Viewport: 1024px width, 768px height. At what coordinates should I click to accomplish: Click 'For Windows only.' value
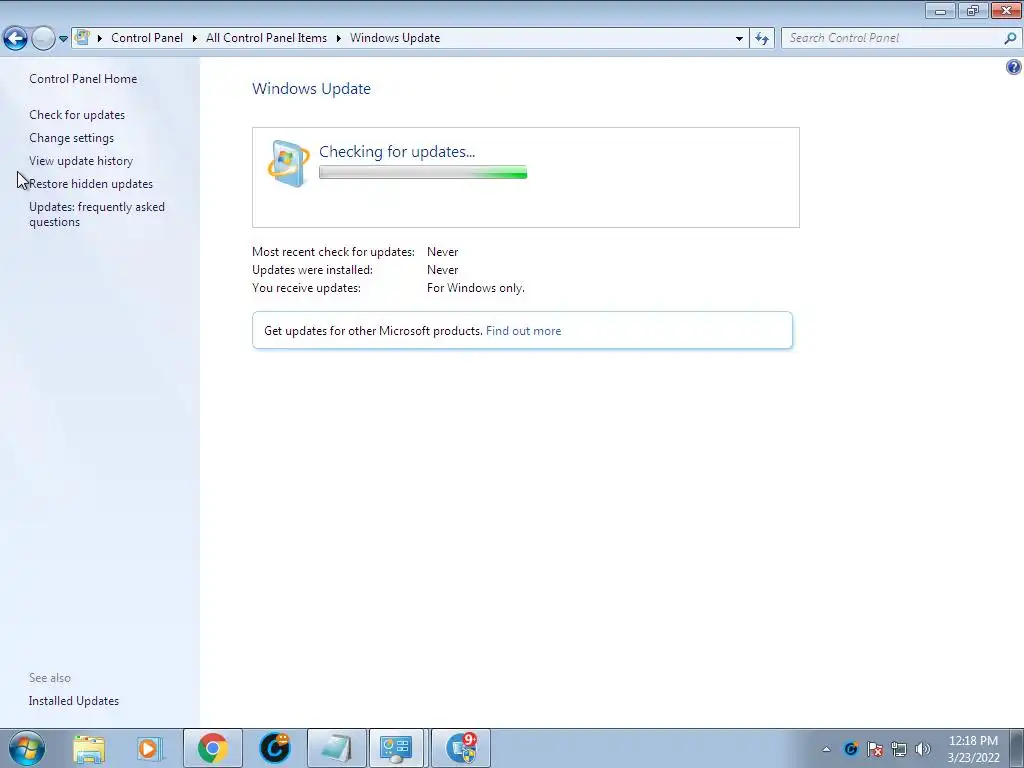tap(475, 288)
